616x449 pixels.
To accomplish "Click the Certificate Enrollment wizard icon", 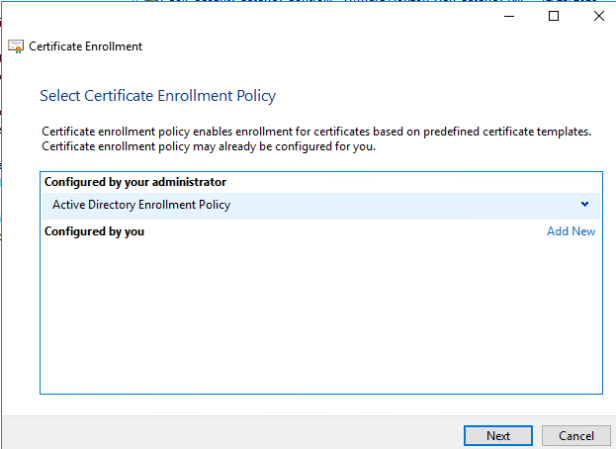I will tap(16, 46).
